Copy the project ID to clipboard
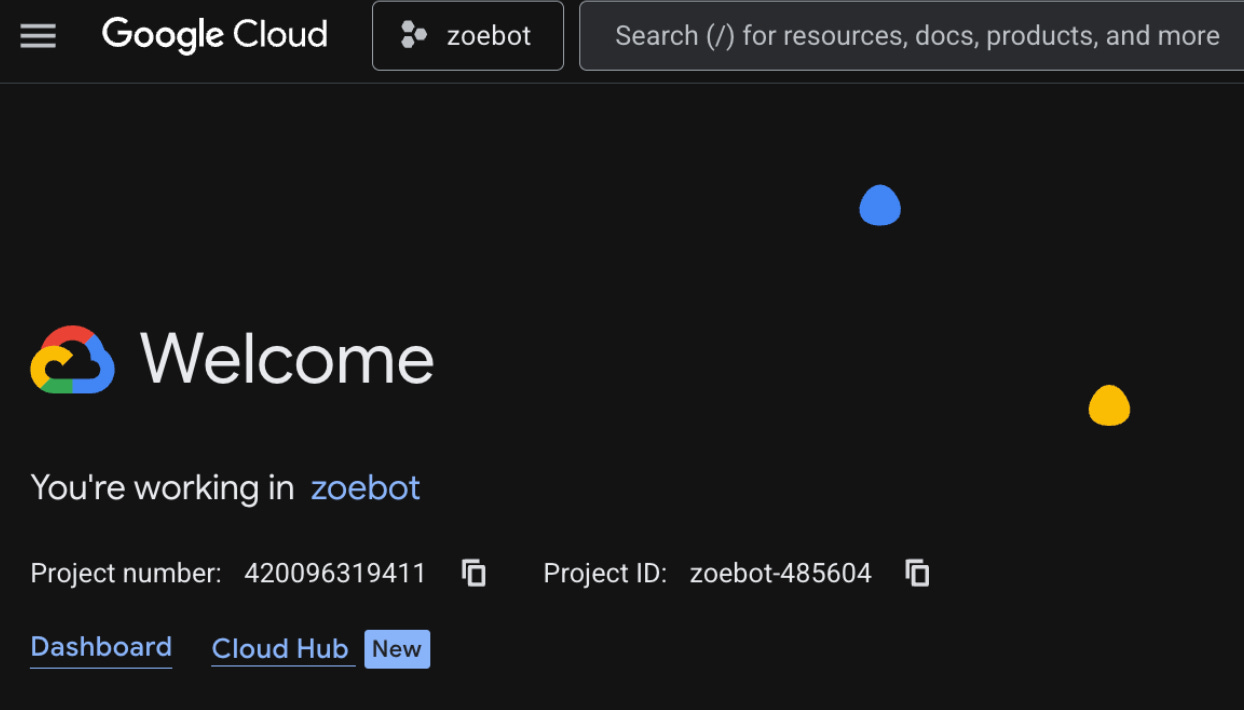 (x=917, y=573)
